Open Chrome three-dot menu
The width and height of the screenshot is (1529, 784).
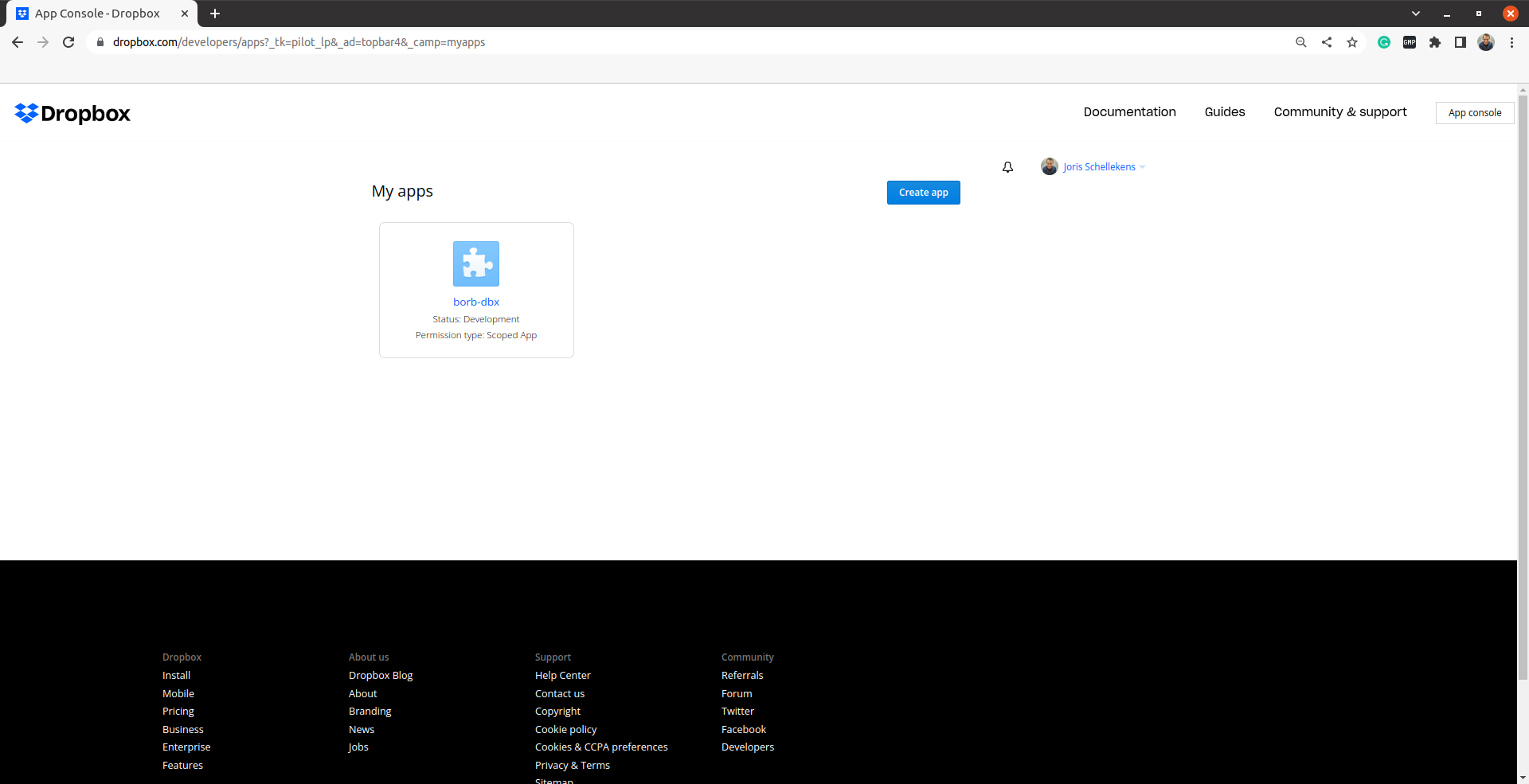pos(1511,42)
